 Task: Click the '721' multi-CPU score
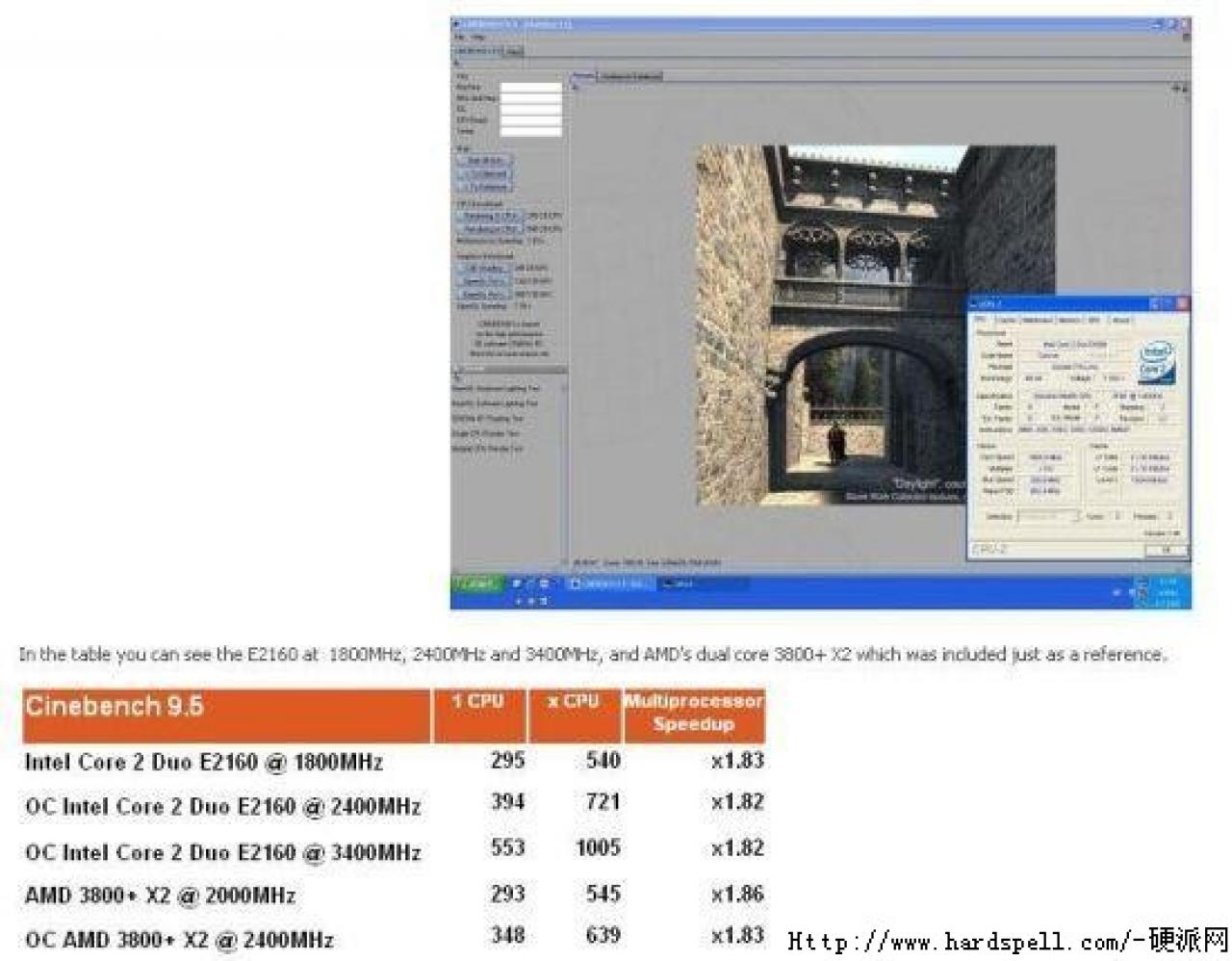603,802
